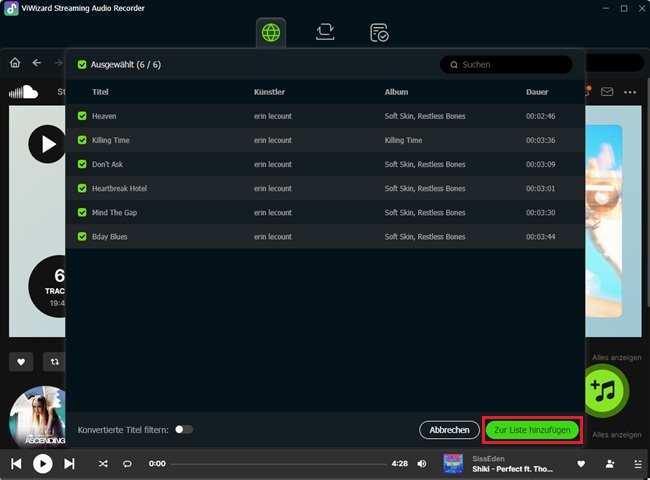
Task: Maximize the ViWizard window
Action: 623,8
